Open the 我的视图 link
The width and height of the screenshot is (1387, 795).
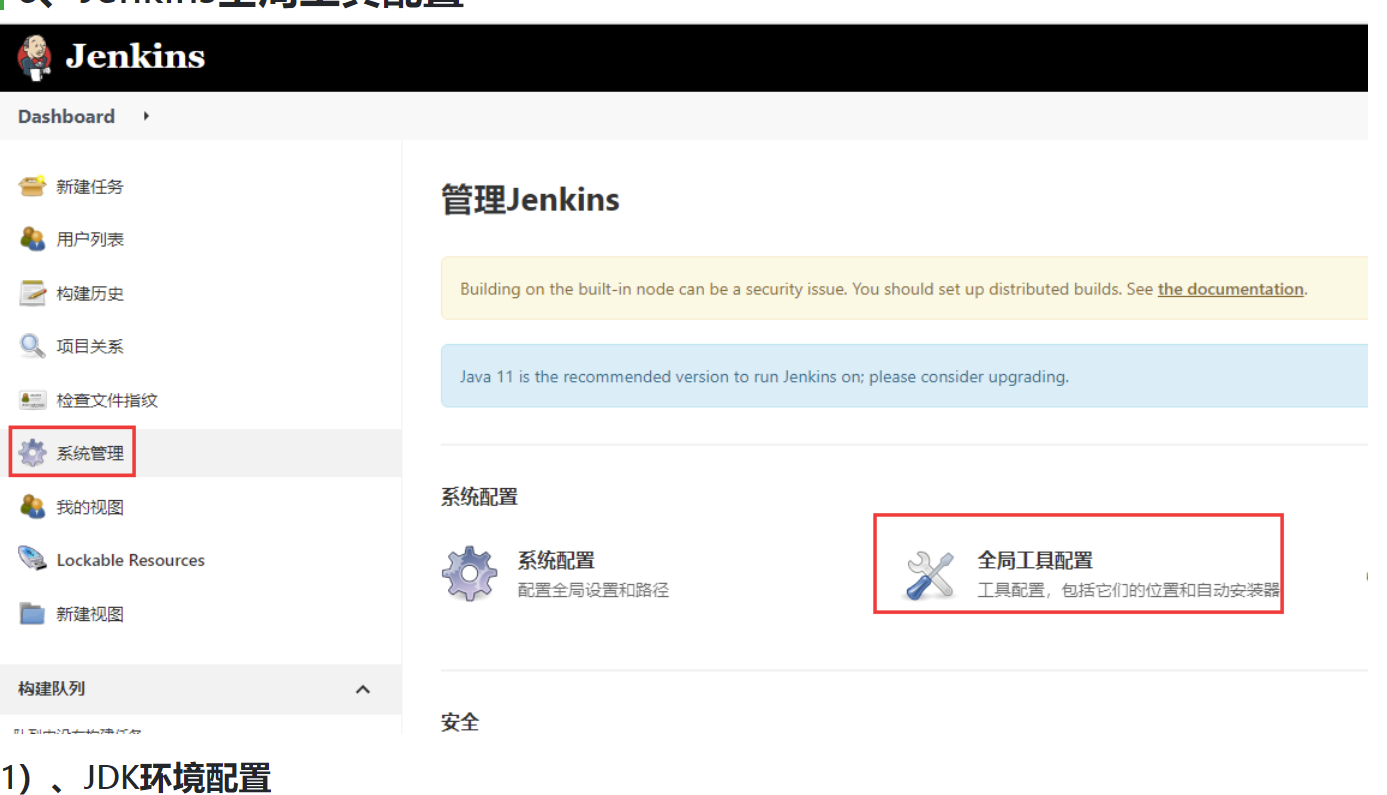click(90, 508)
